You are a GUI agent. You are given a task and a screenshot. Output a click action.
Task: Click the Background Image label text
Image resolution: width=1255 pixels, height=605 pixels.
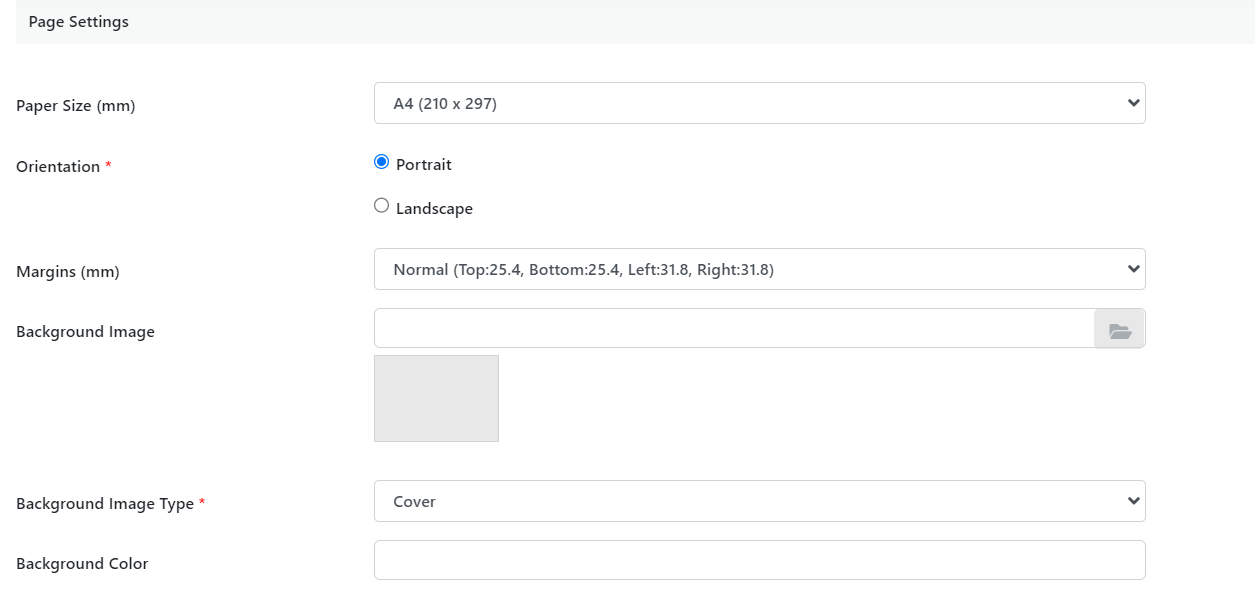(x=85, y=332)
